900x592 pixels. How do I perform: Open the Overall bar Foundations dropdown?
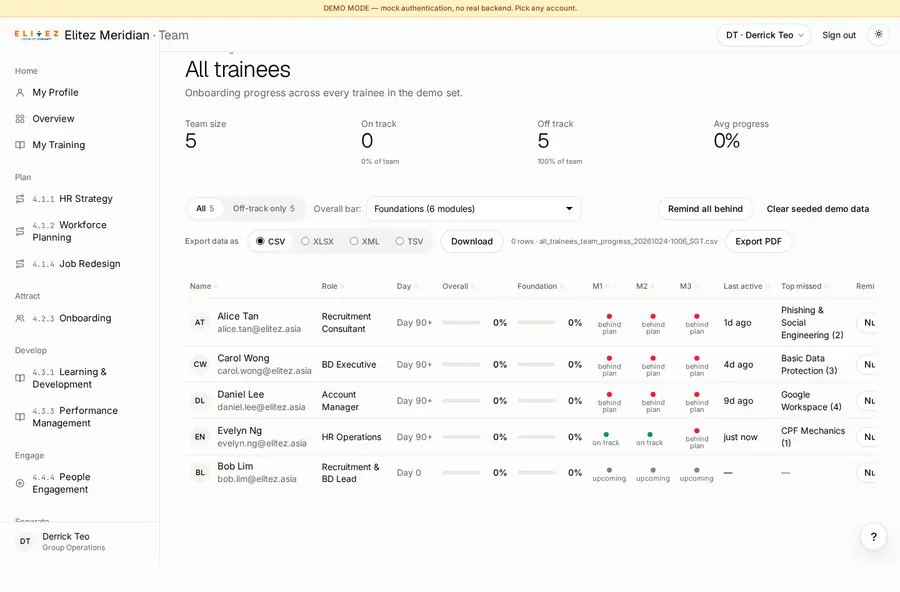(x=474, y=209)
